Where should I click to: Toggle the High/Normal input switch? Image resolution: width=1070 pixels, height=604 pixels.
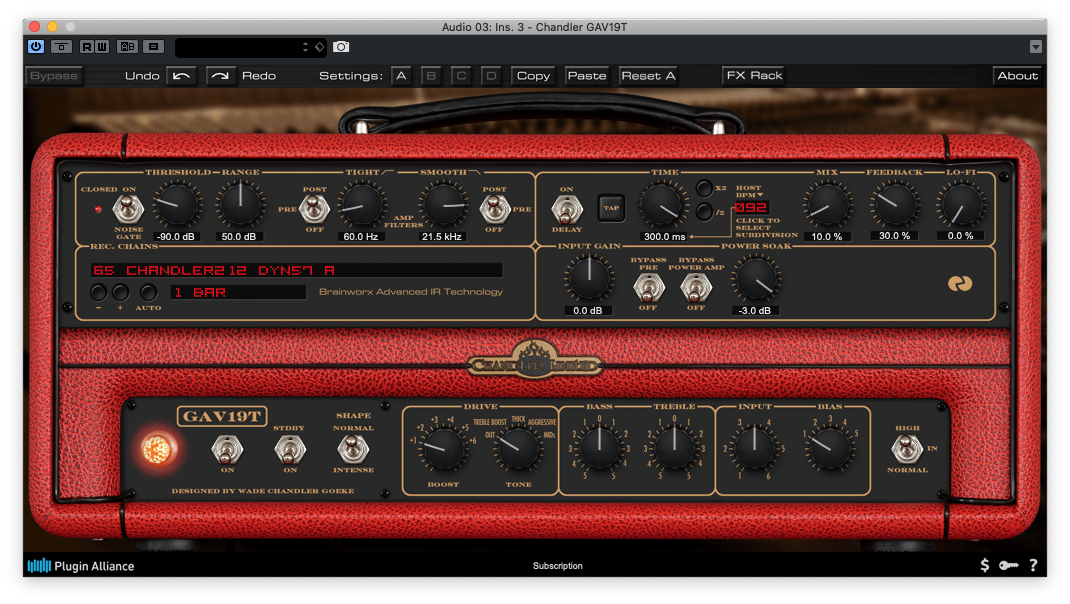906,449
